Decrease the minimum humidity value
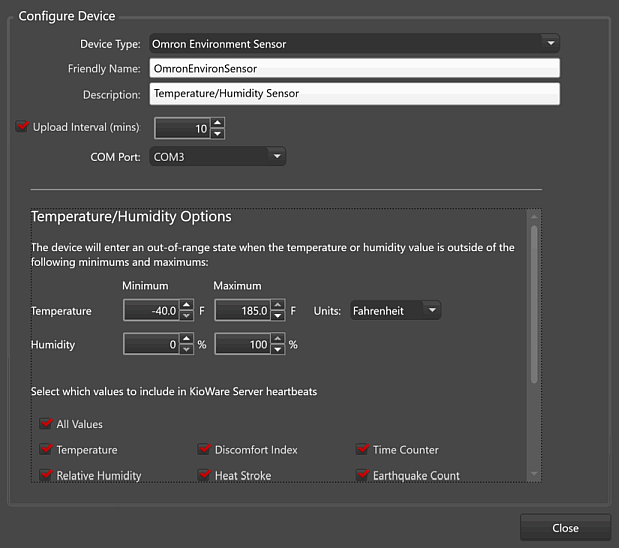 pos(186,350)
